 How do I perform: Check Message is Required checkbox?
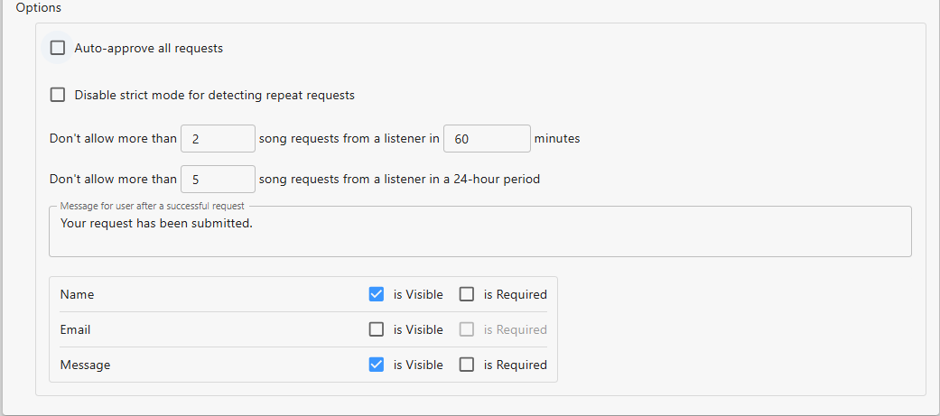pyautogui.click(x=467, y=364)
